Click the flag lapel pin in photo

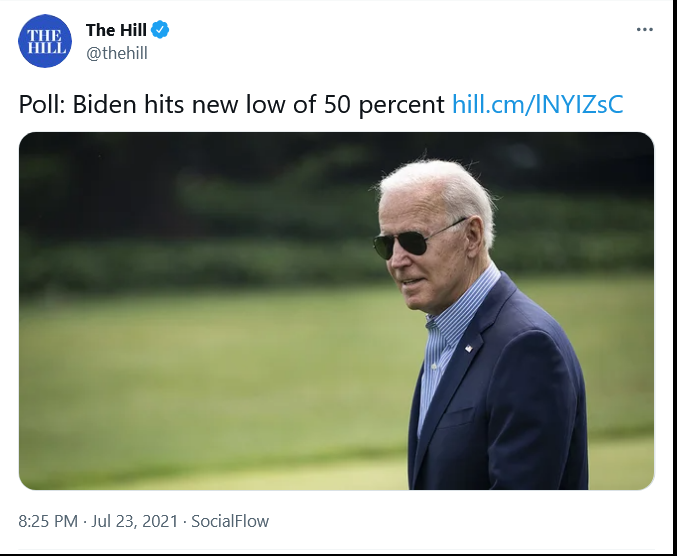click(468, 348)
